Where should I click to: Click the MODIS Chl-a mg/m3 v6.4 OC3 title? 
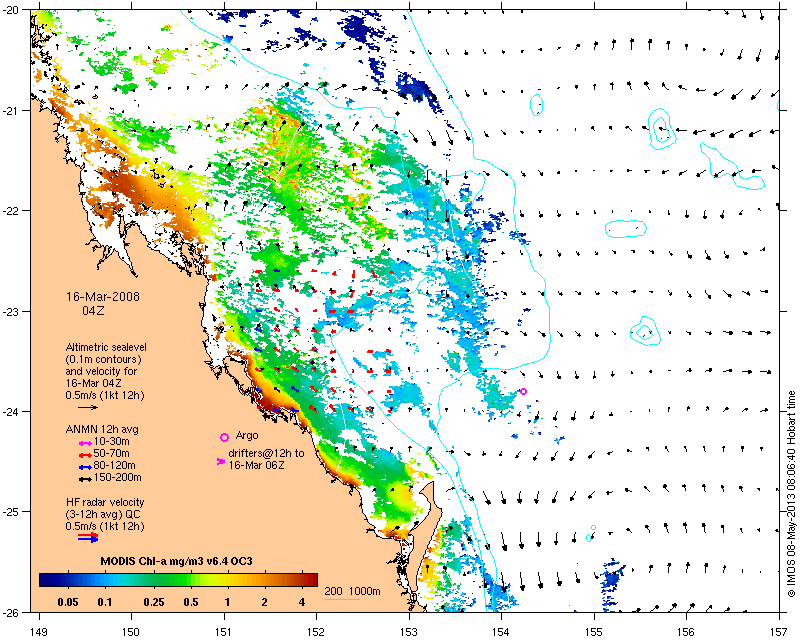pyautogui.click(x=177, y=561)
